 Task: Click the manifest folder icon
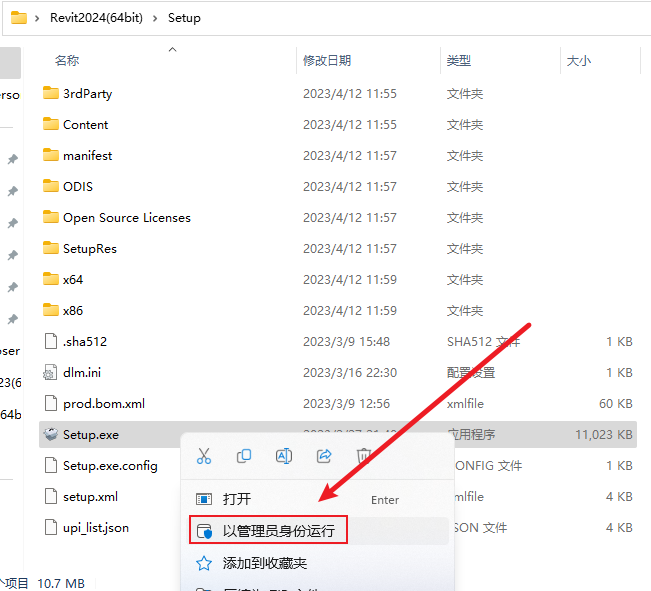[x=51, y=155]
